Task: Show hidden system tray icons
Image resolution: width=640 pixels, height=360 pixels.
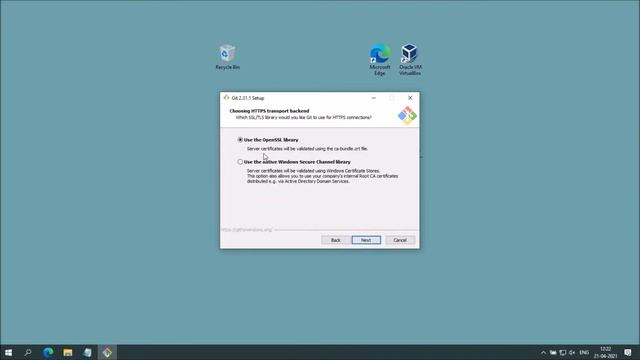Action: (x=543, y=353)
